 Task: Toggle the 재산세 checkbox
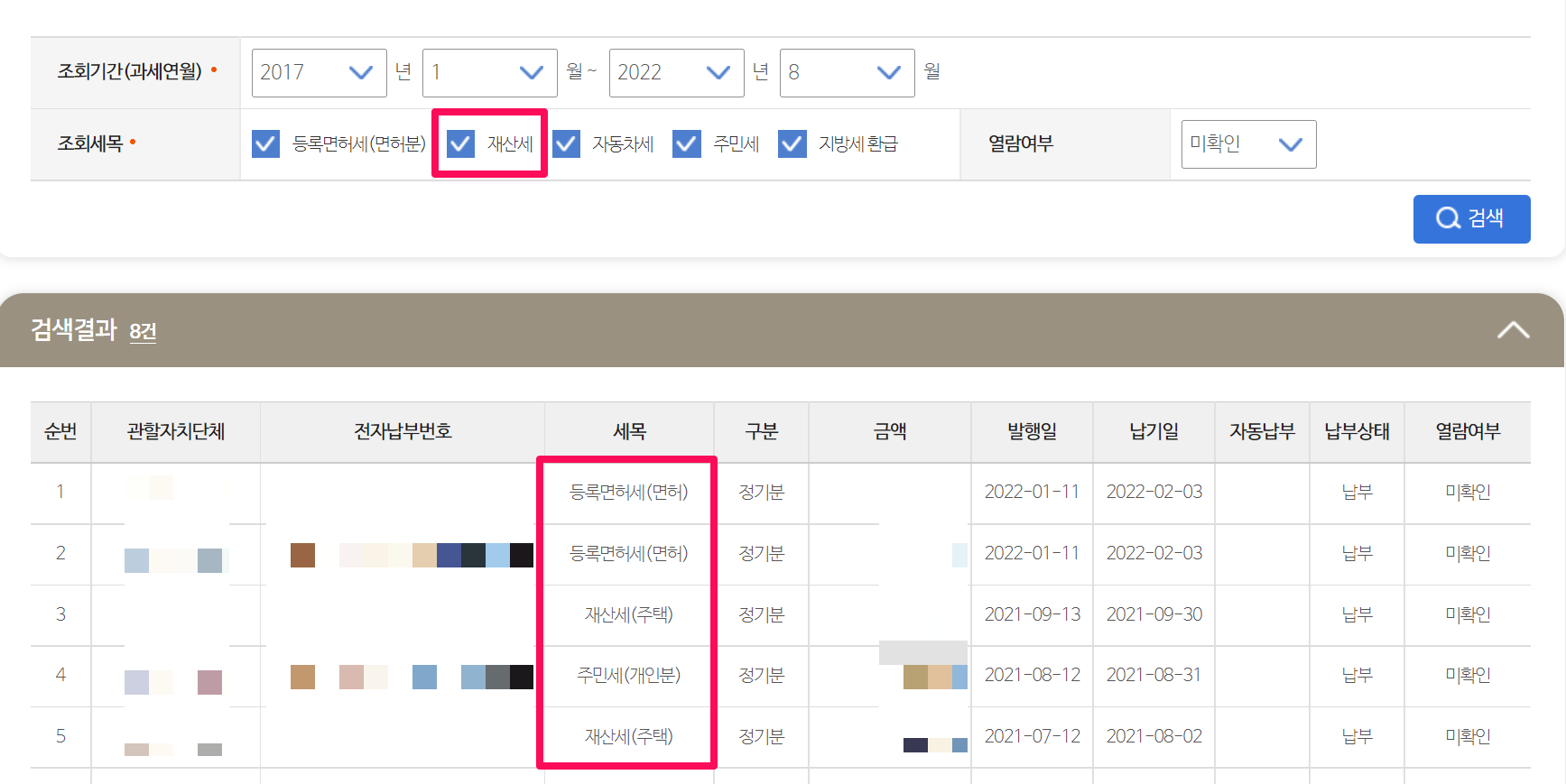coord(460,143)
